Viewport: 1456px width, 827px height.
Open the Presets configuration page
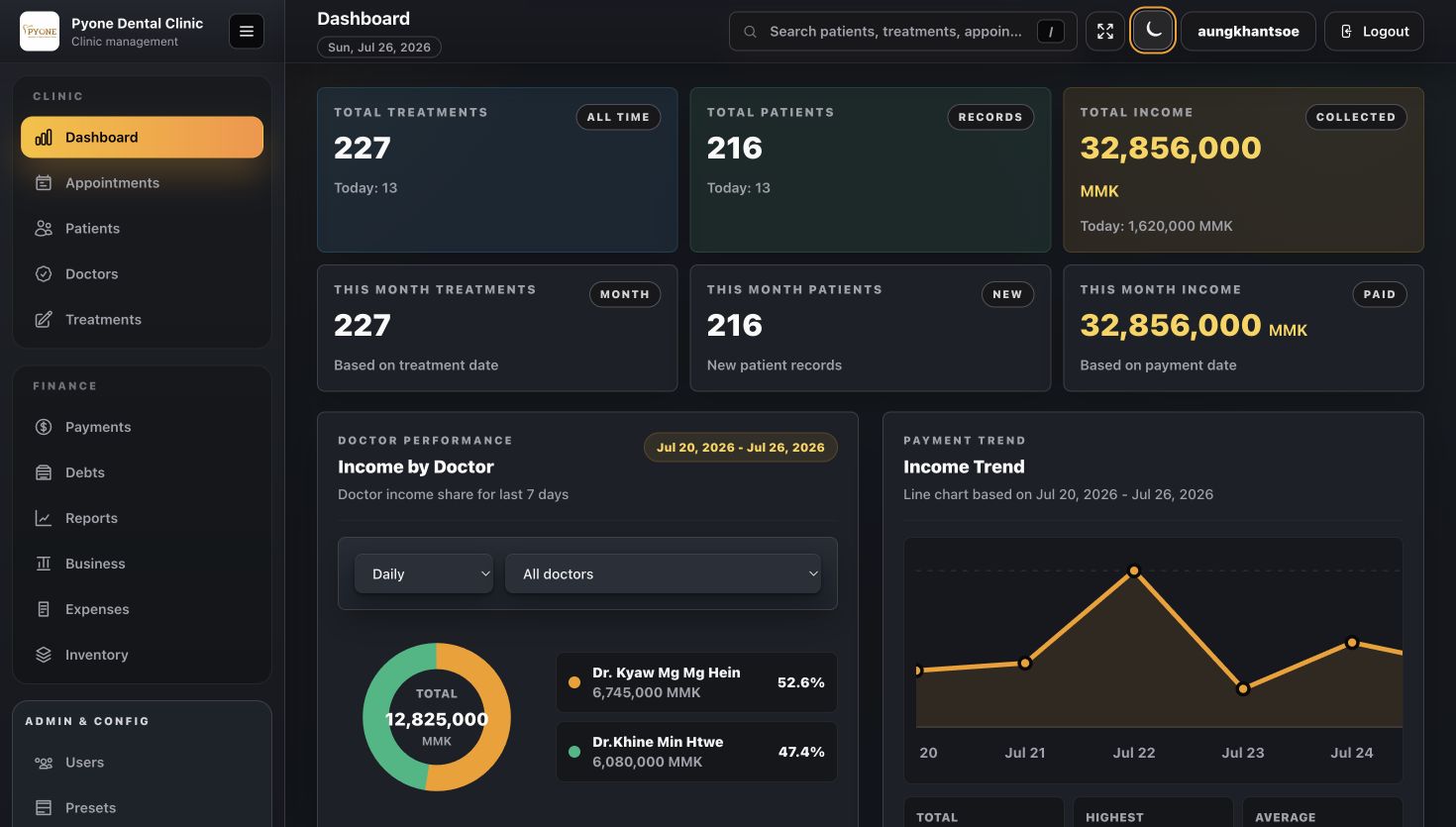click(142, 808)
